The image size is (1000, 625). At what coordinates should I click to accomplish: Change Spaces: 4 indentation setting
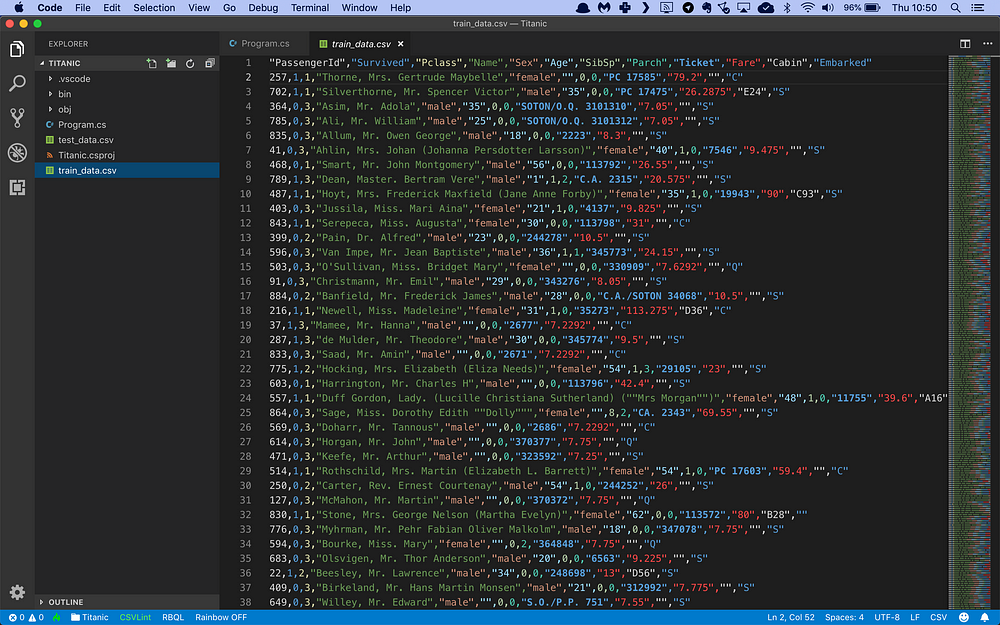click(x=844, y=617)
